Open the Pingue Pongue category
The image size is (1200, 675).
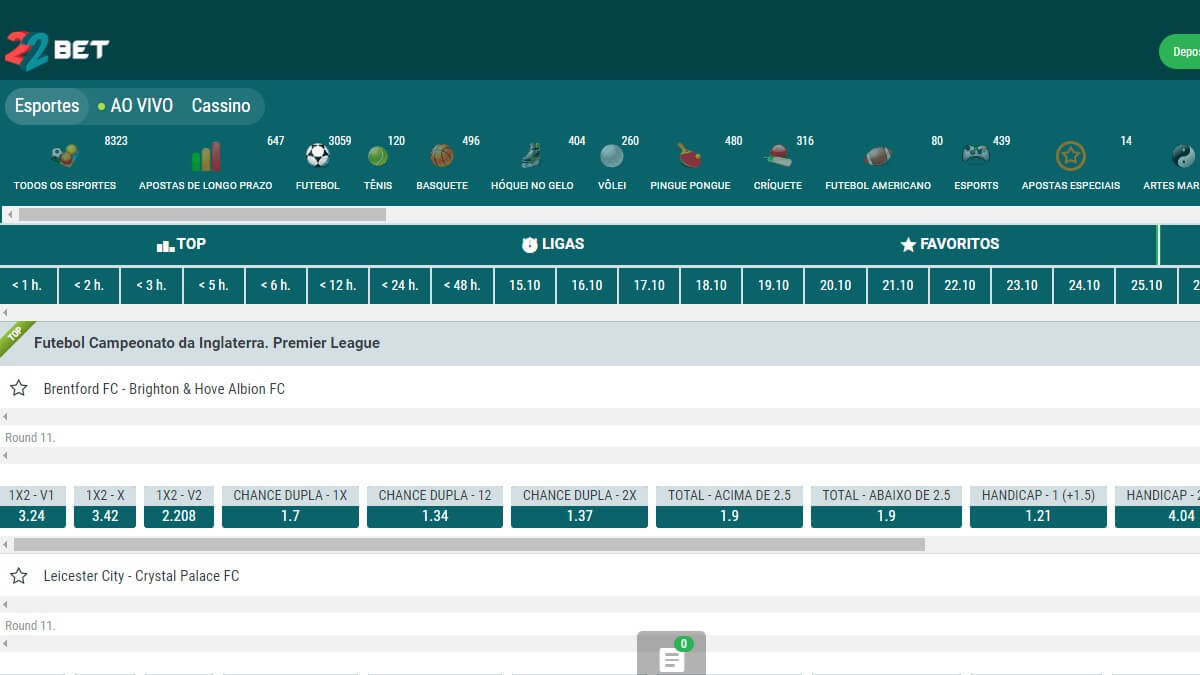pyautogui.click(x=690, y=156)
